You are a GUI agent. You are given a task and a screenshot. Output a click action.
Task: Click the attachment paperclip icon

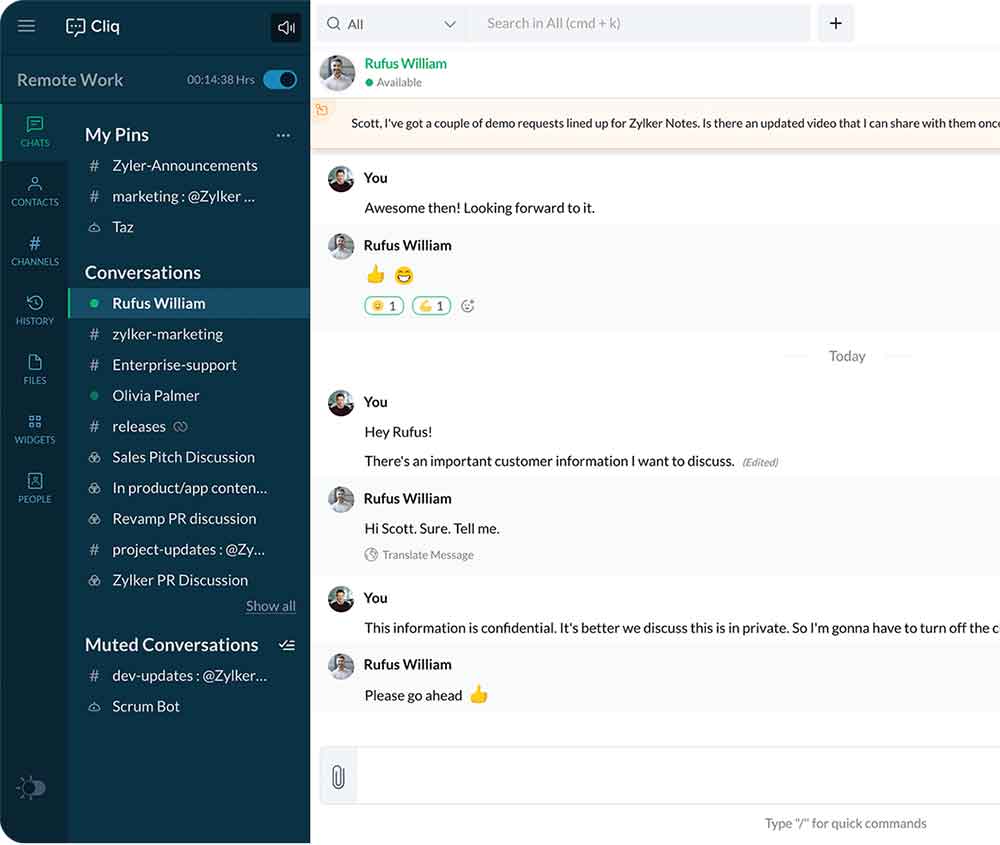click(x=338, y=777)
